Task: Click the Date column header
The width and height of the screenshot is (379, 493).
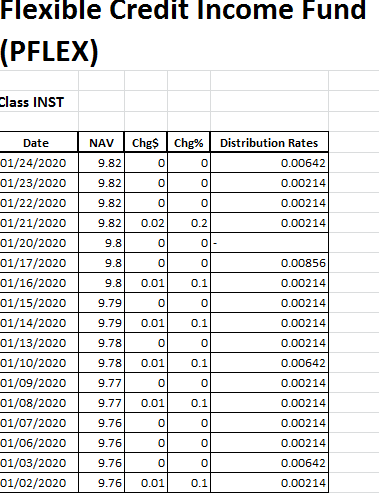Action: point(39,143)
